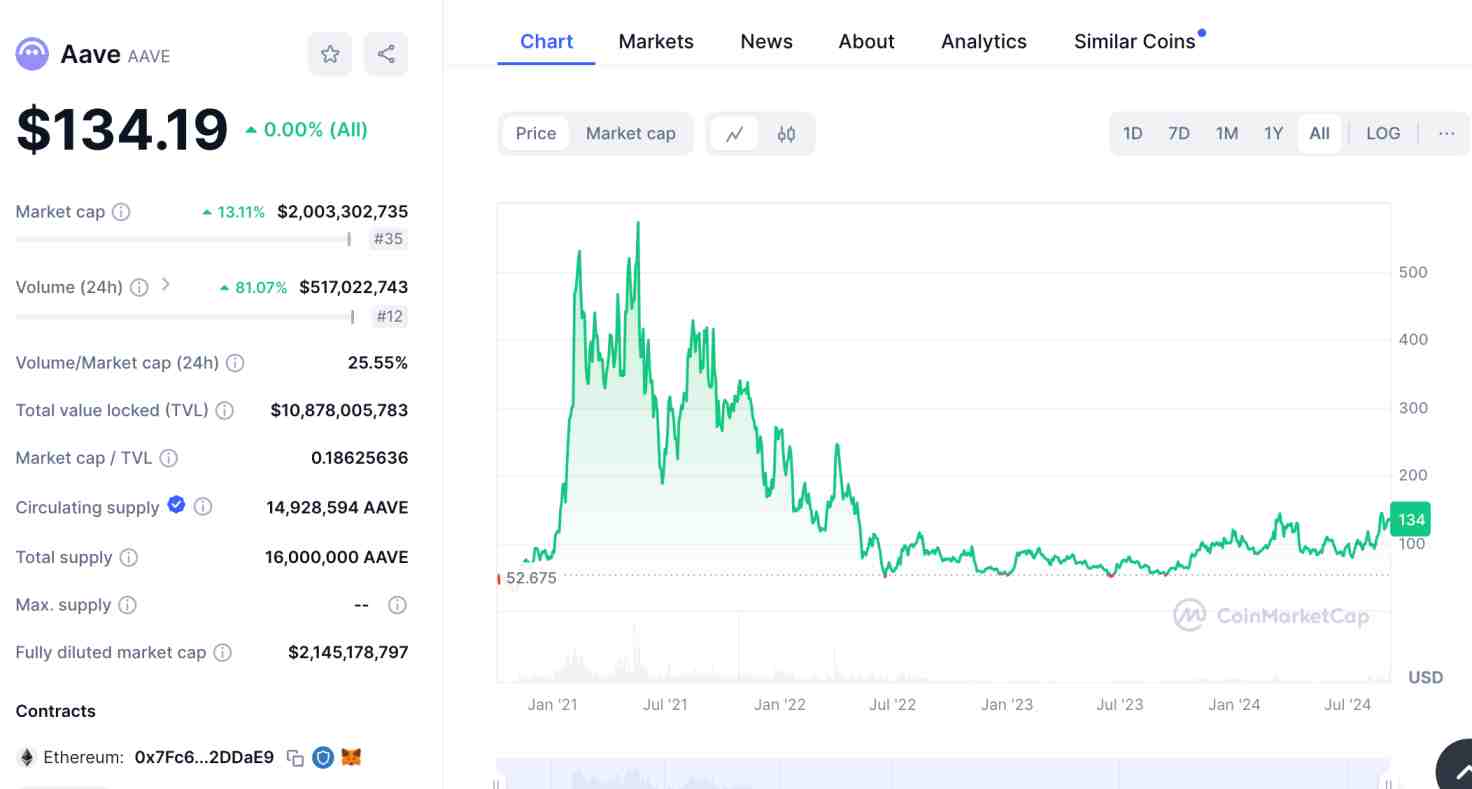Click the $10,878,005,783 TVL value

[x=339, y=410]
